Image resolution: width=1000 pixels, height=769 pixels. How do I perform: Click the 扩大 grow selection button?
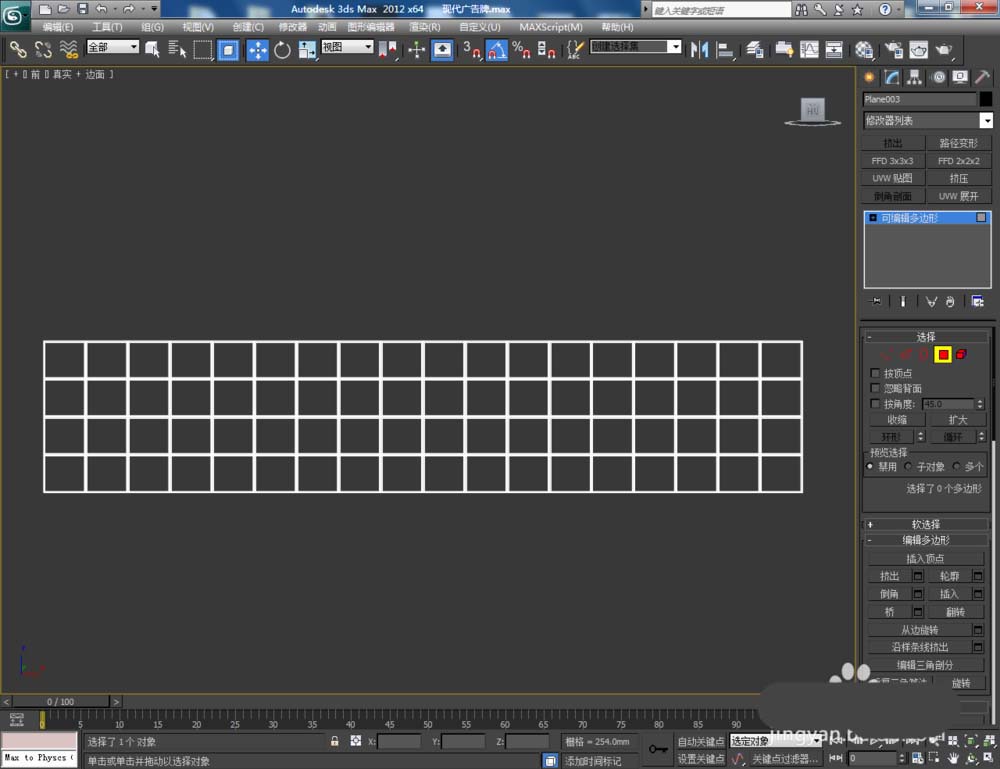point(958,420)
